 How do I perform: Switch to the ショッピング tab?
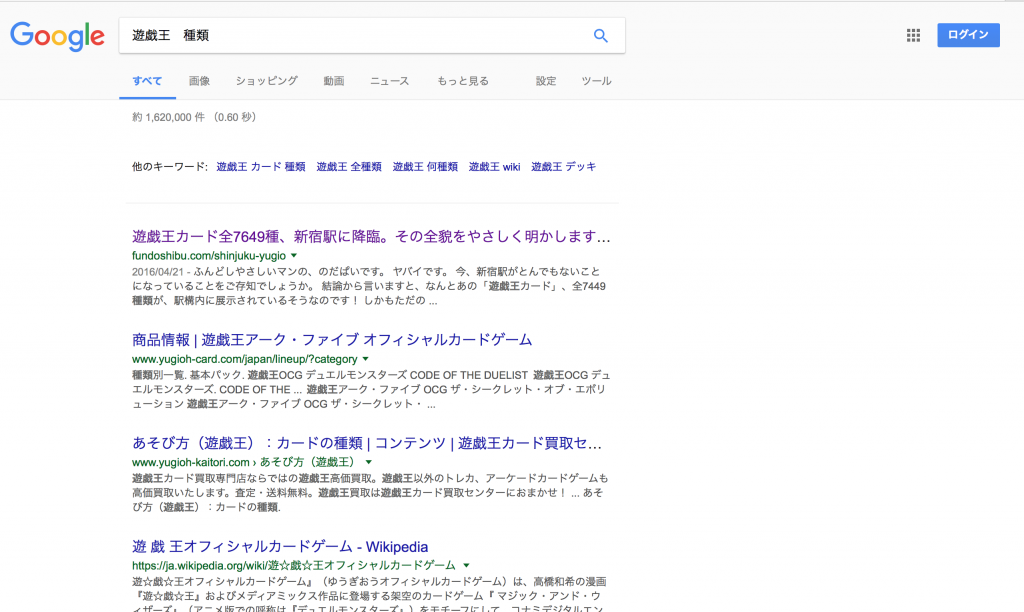click(266, 81)
